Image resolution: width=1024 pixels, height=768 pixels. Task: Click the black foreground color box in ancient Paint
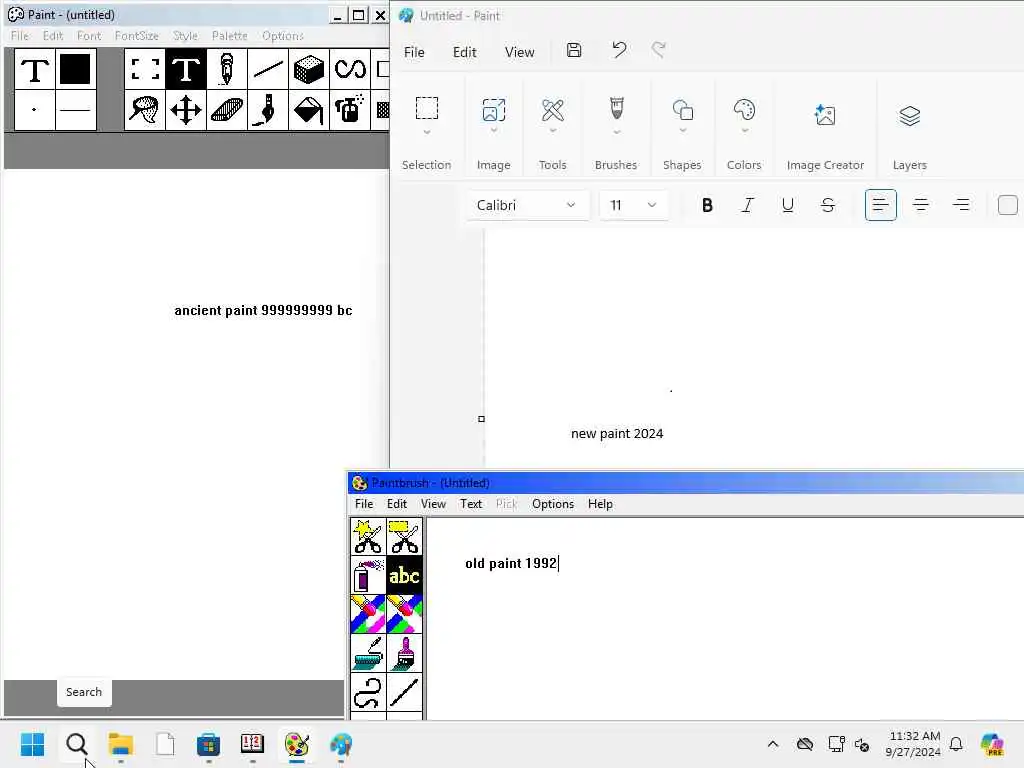click(75, 69)
